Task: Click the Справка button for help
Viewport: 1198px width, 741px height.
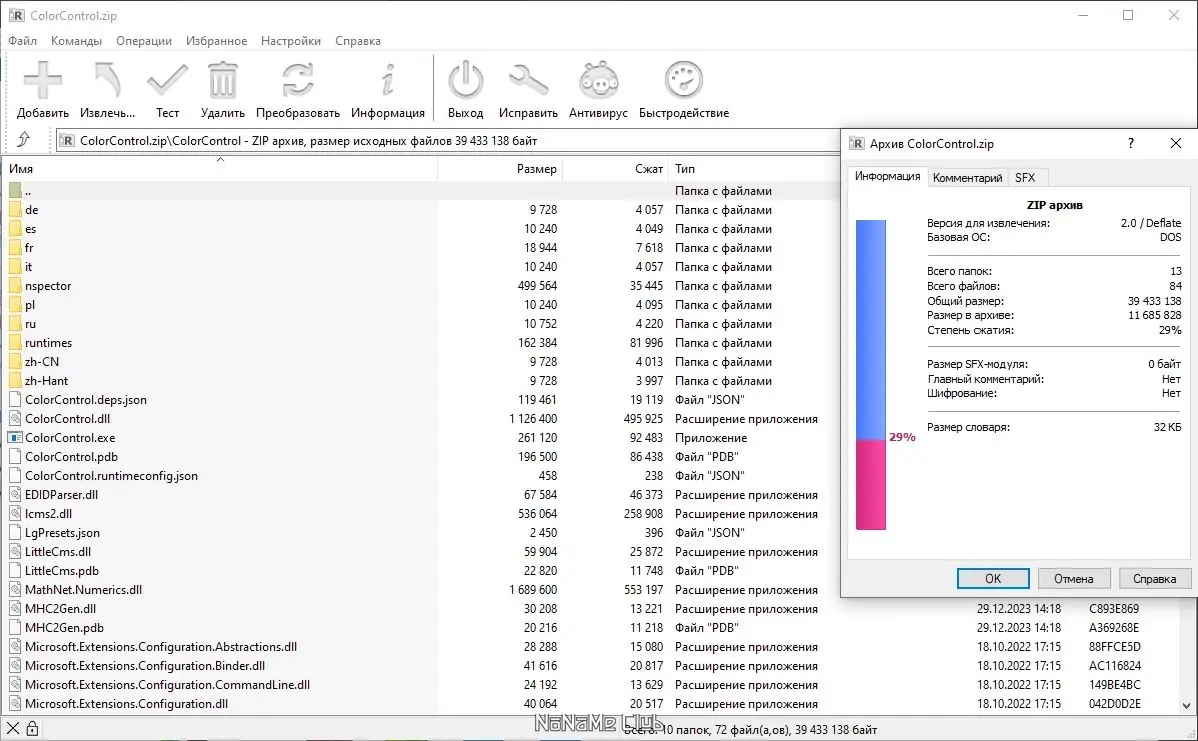Action: click(x=1154, y=578)
